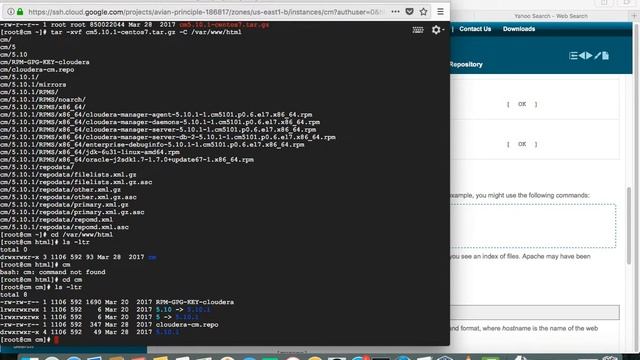Click the jdk-6u31-linux-amd64.rpm line
640x360 pixels.
point(90,152)
